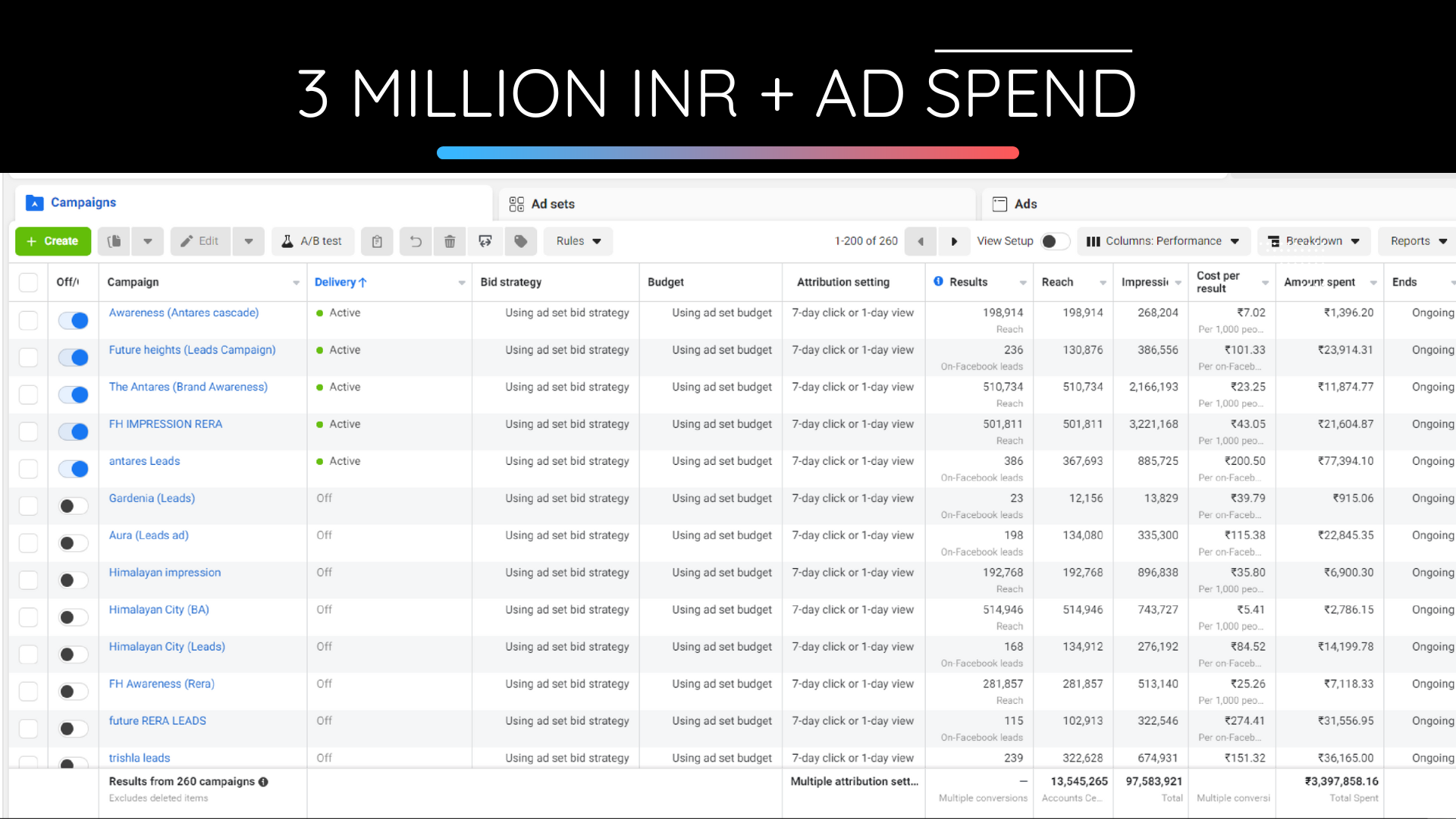Turn off Future heights Leads Campaign
Screen dimensions: 1456x819
74,357
